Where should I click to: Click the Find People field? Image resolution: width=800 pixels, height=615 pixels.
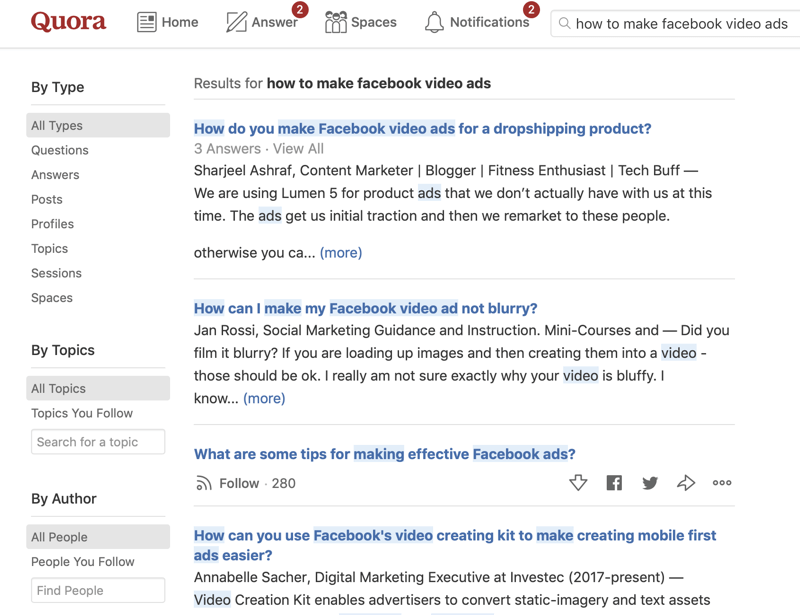point(98,590)
